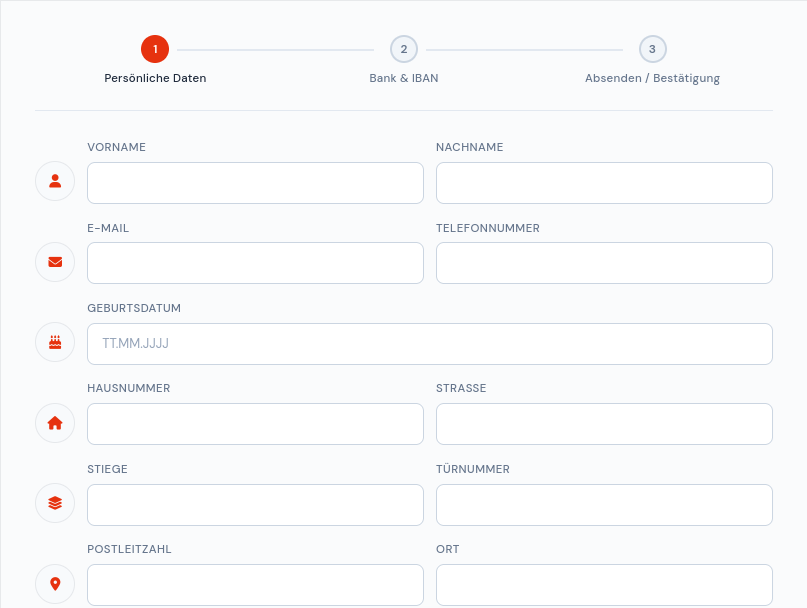Click the person icon beside Vorname
This screenshot has height=608, width=807.
(x=55, y=181)
